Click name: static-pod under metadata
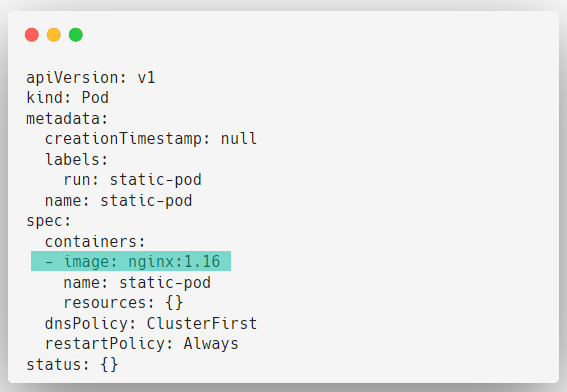The image size is (567, 392). point(119,201)
